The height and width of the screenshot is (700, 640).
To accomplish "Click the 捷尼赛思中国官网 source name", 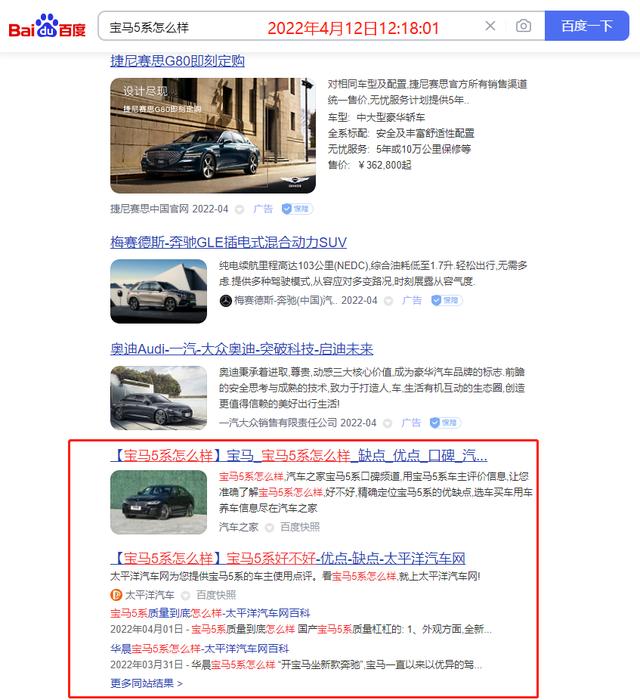I will pos(150,209).
